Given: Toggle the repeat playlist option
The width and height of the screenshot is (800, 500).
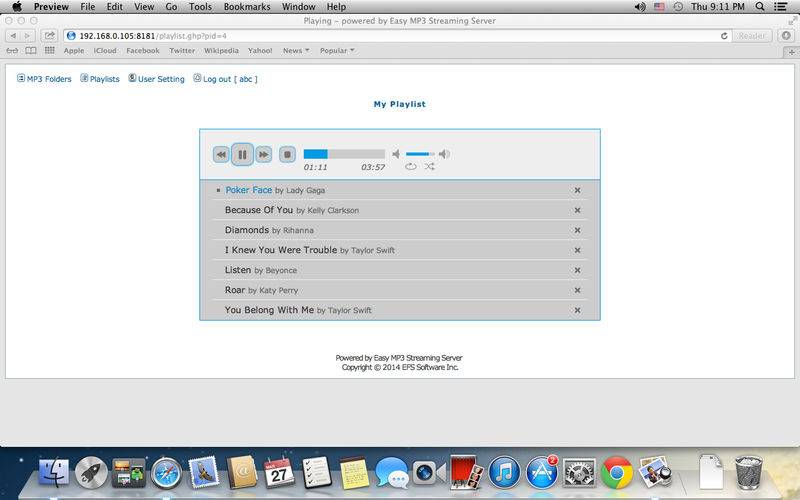Looking at the screenshot, I should (x=410, y=166).
